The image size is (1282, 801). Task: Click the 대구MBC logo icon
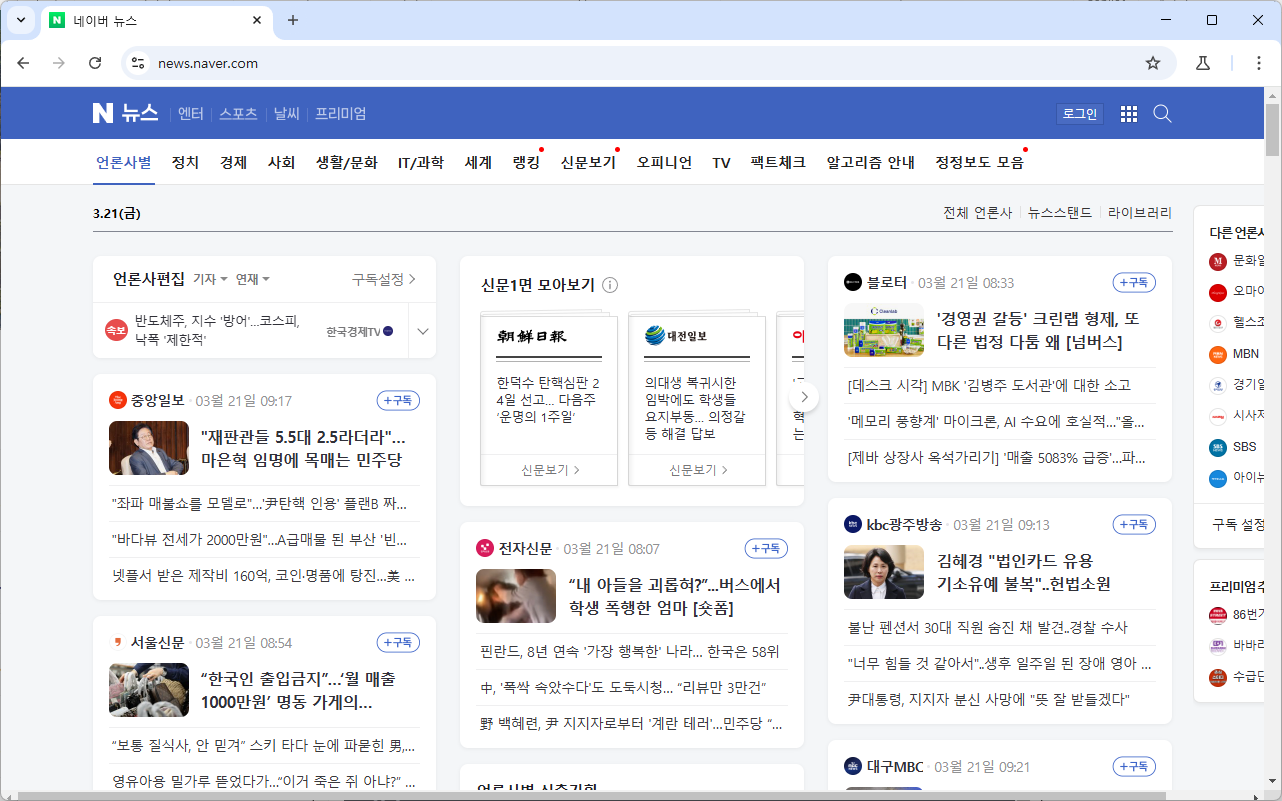853,766
